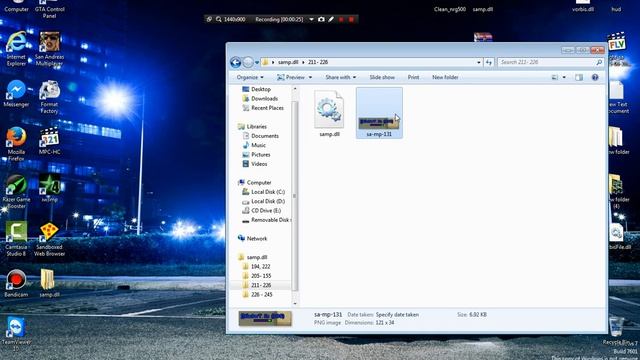Select the samp.dll file in folder
The width and height of the screenshot is (640, 360).
[329, 113]
